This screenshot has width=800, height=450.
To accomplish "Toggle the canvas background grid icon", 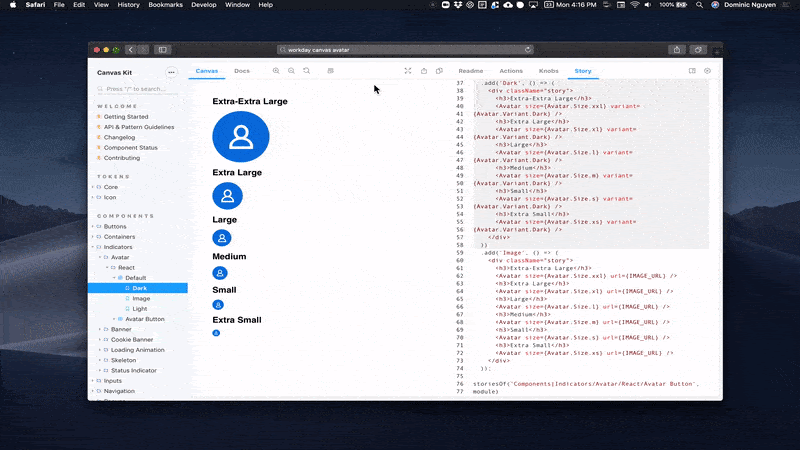I will (x=331, y=71).
